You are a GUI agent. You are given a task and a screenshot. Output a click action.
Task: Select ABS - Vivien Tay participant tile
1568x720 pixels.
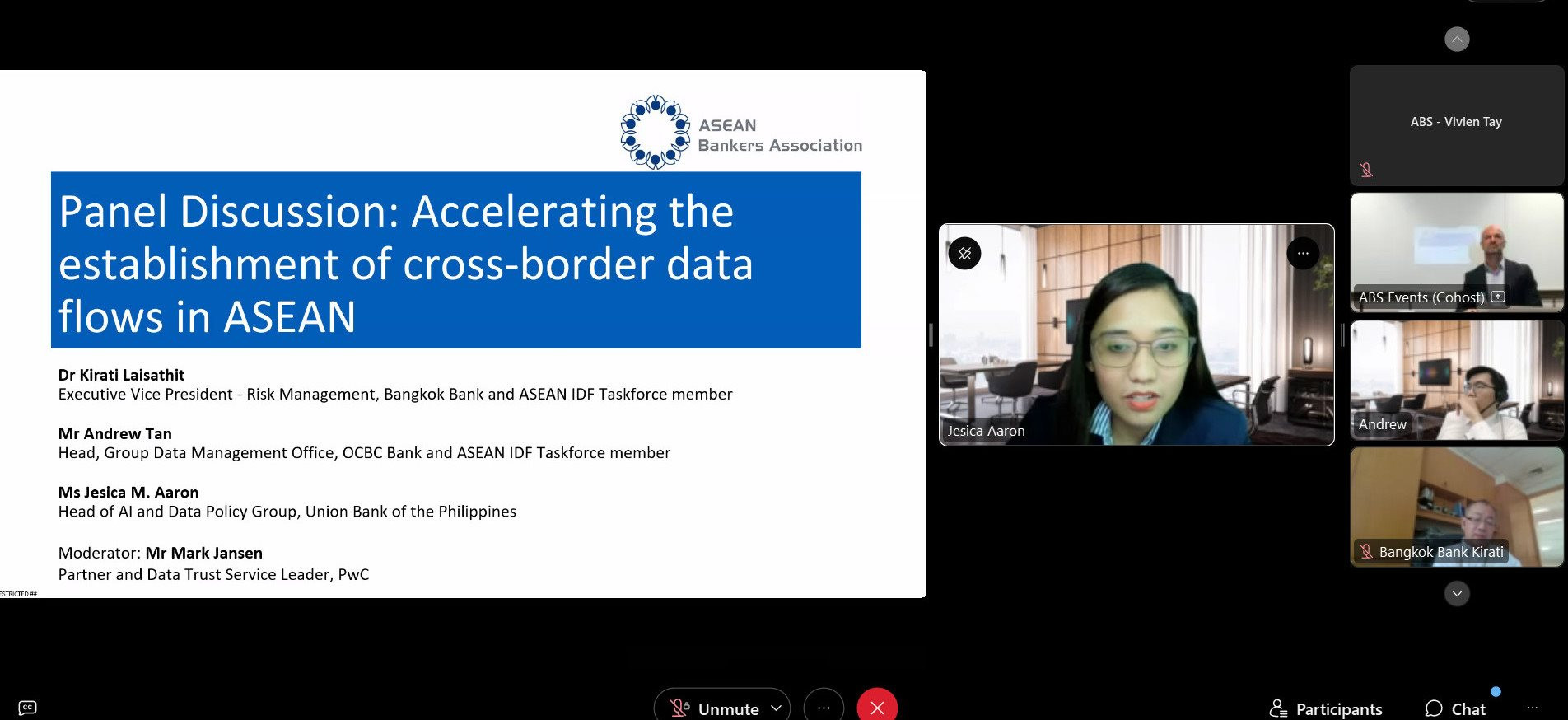[1456, 125]
